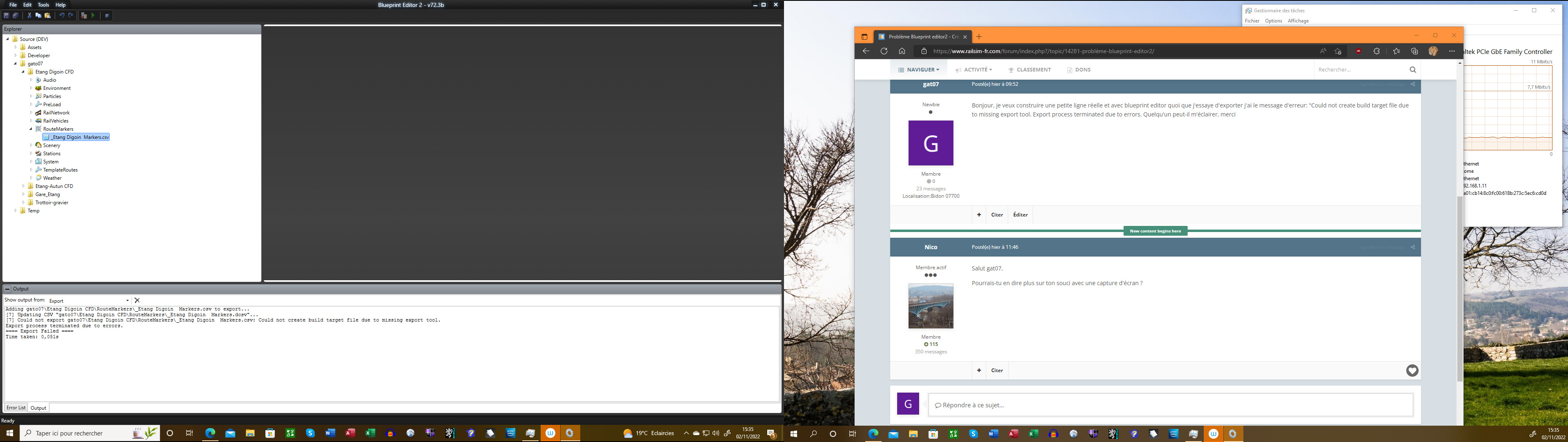This screenshot has height=442, width=1568.
Task: Open Nico's profile name link
Action: coord(931,247)
